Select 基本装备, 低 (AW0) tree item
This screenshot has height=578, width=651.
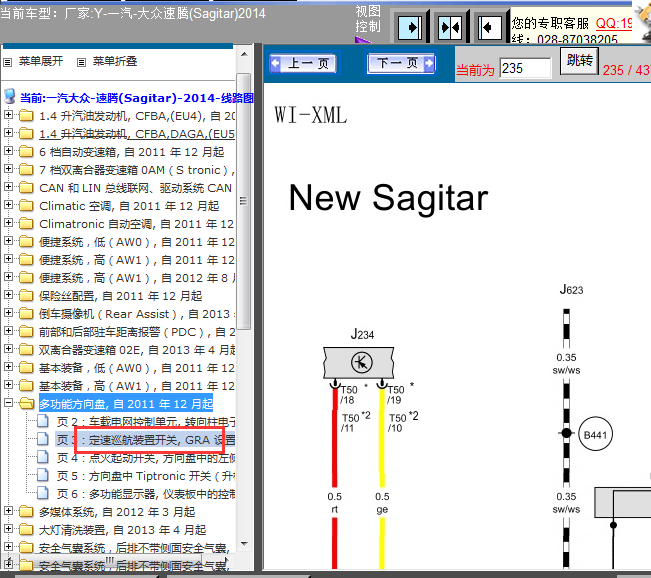pos(137,368)
